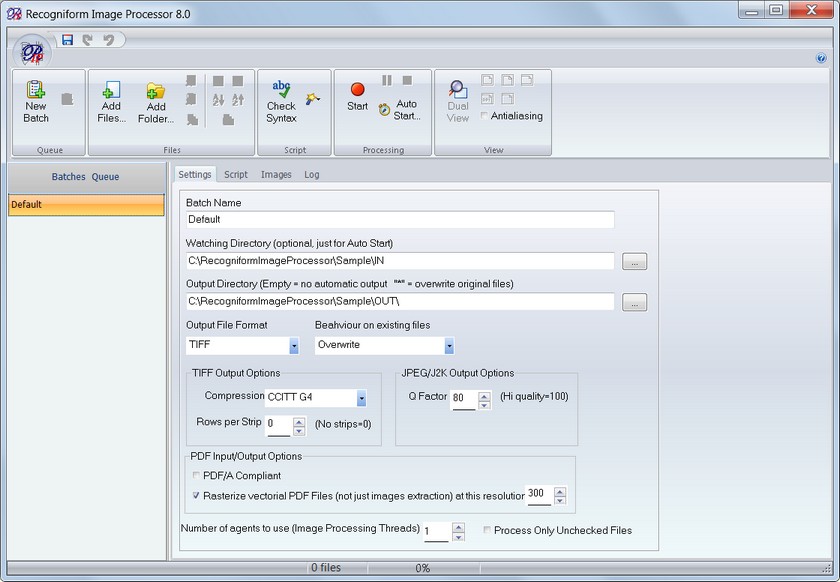Click the Output Directory path field
The width and height of the screenshot is (840, 582).
click(x=400, y=301)
